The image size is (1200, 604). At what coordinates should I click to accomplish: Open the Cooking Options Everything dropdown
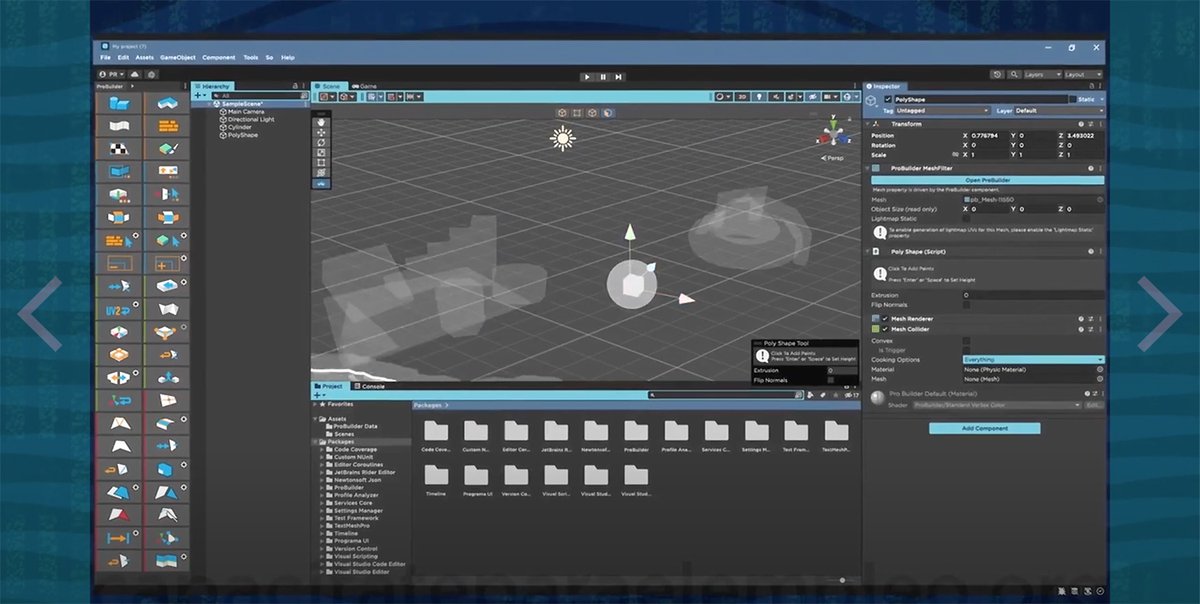pos(1030,358)
